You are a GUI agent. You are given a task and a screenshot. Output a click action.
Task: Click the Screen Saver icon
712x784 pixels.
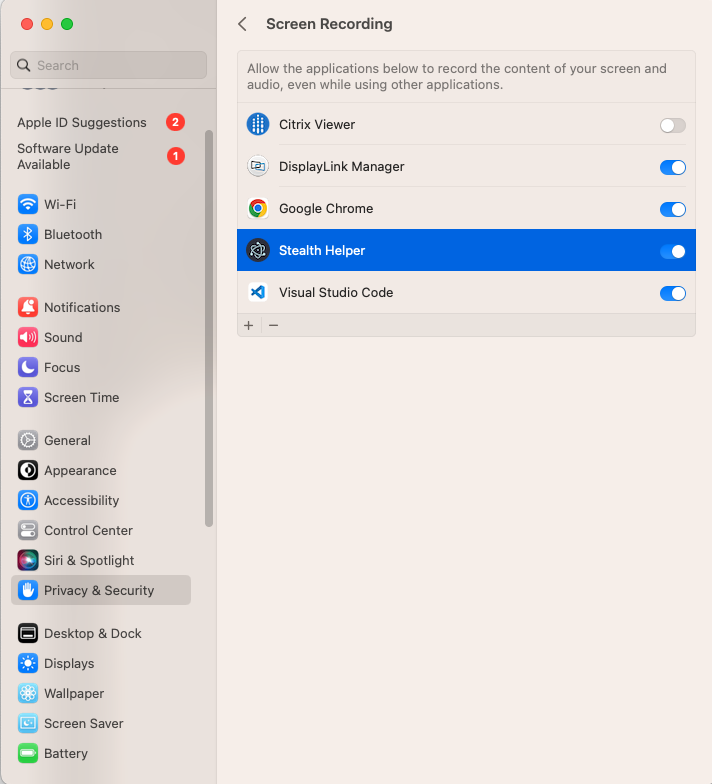28,724
